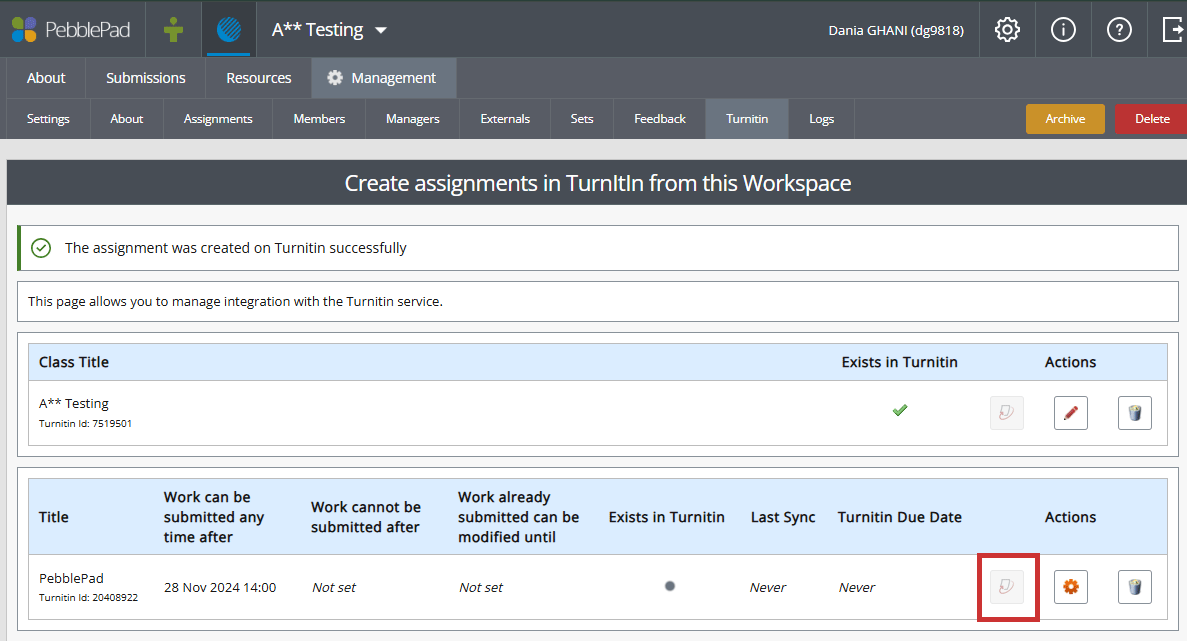The height and width of the screenshot is (641, 1187).
Task: Click Not set under Work already submitted column
Action: (x=481, y=587)
